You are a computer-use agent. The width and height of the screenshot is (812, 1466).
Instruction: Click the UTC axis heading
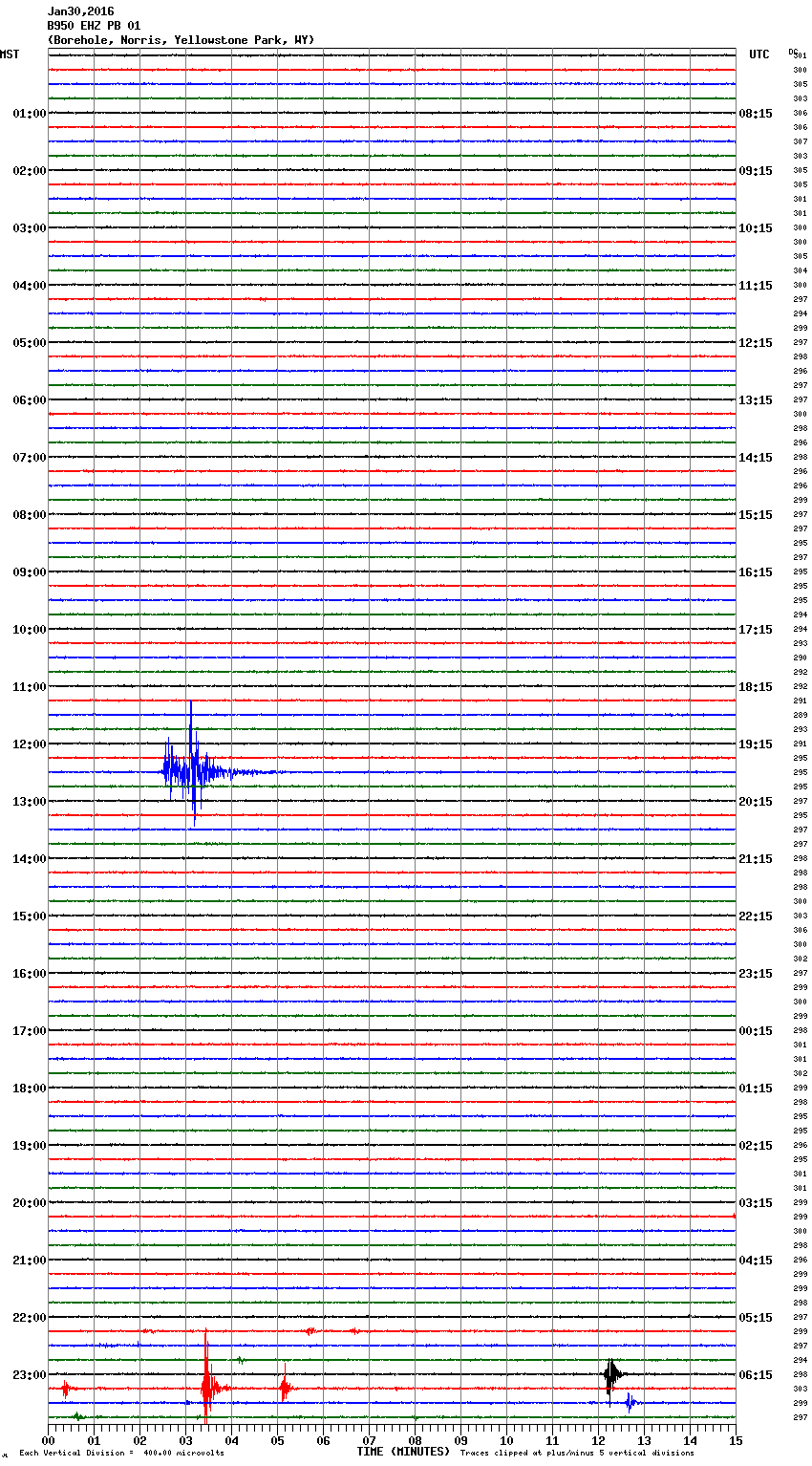tap(759, 54)
